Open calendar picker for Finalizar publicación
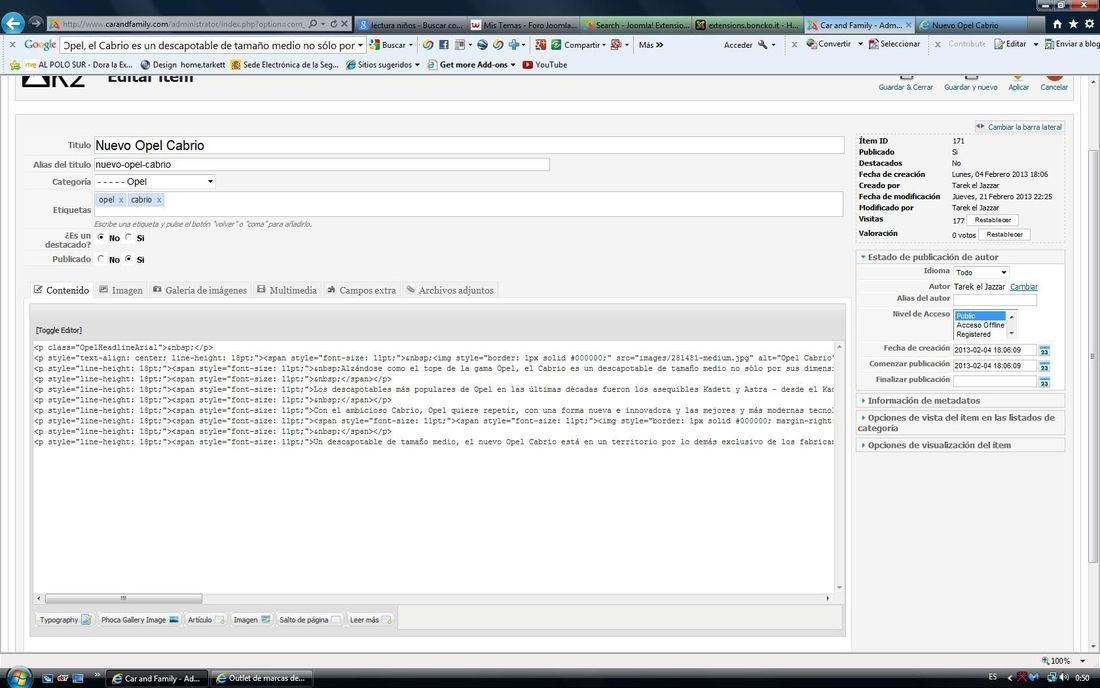 tap(1045, 382)
